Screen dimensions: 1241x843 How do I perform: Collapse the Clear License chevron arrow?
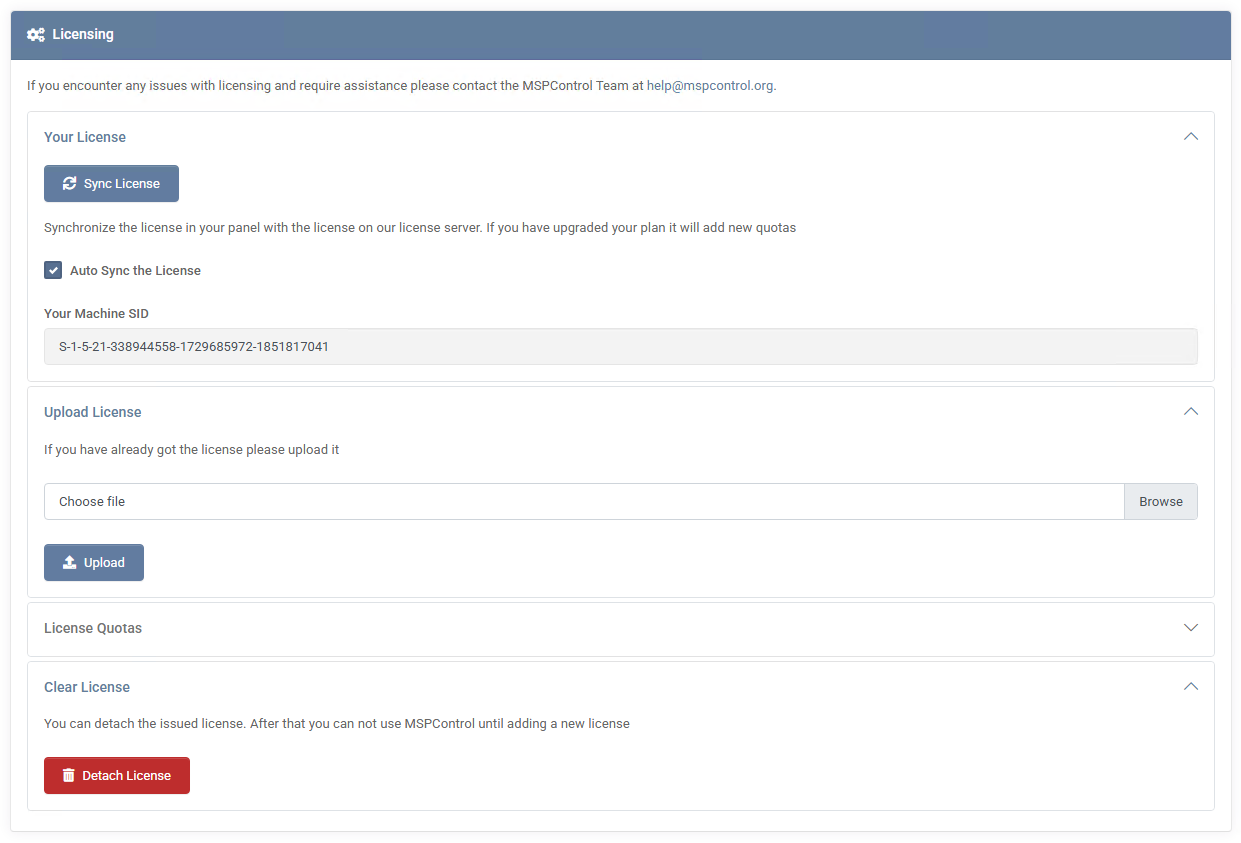pyautogui.click(x=1190, y=687)
